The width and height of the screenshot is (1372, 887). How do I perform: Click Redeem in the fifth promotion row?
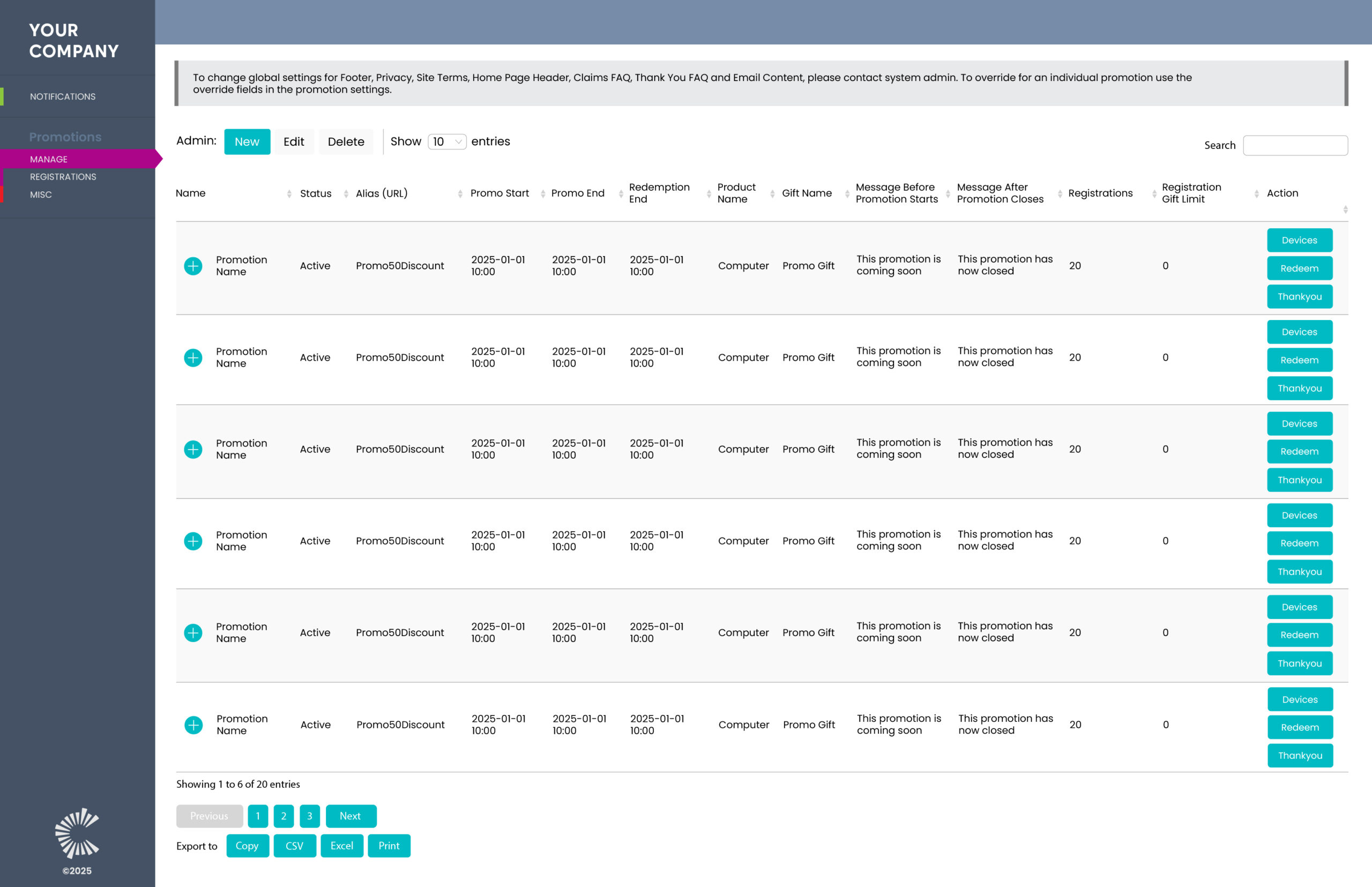click(1300, 635)
